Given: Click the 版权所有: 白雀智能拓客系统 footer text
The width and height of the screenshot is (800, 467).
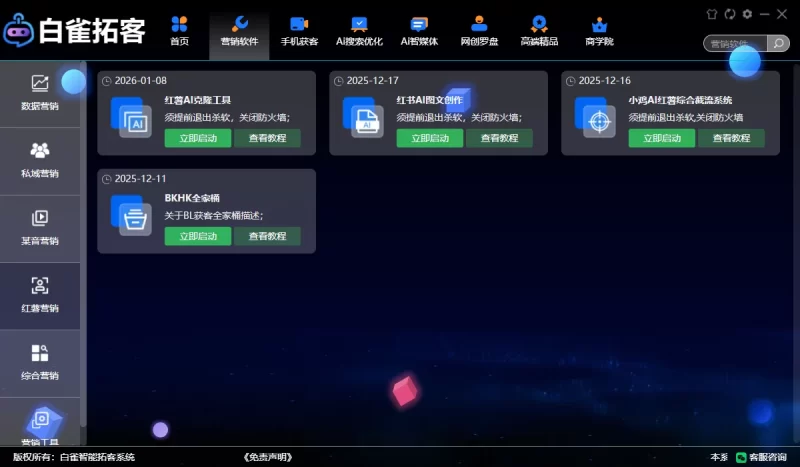Looking at the screenshot, I should click(x=74, y=457).
